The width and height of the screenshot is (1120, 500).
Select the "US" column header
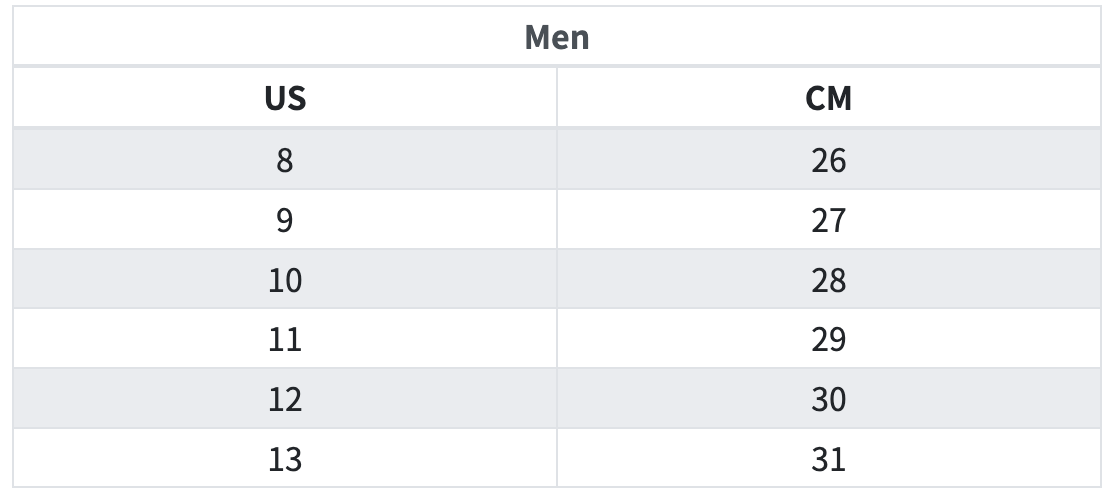(x=285, y=99)
